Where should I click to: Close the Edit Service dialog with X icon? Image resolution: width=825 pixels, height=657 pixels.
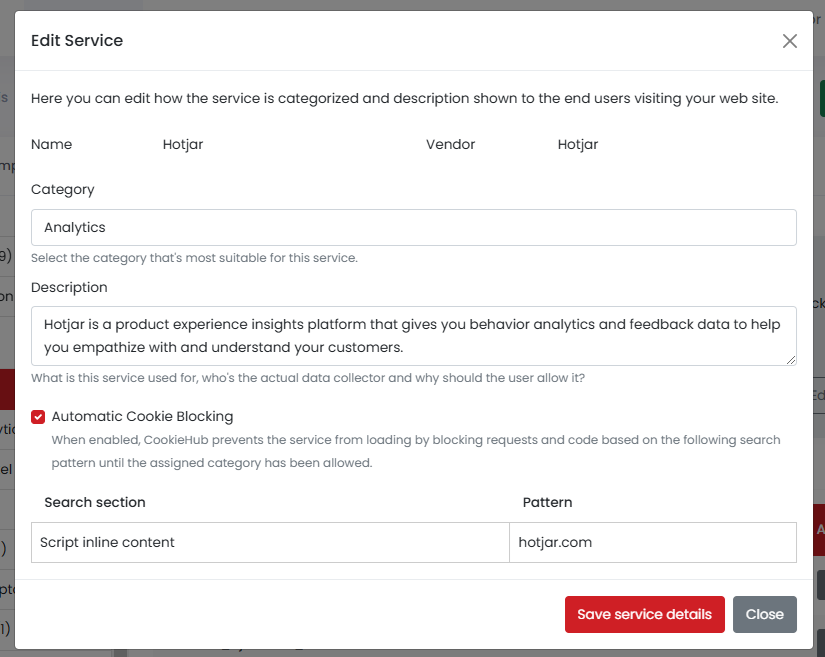[x=790, y=41]
